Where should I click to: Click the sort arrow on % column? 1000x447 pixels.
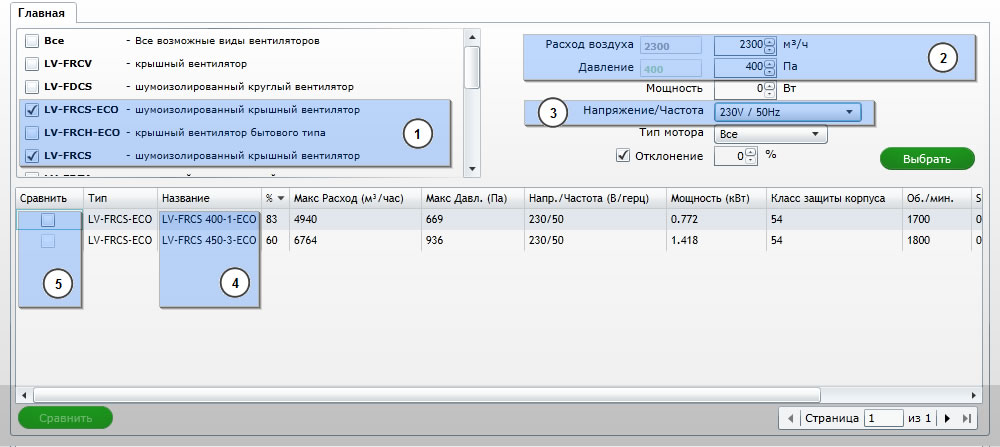pos(281,198)
